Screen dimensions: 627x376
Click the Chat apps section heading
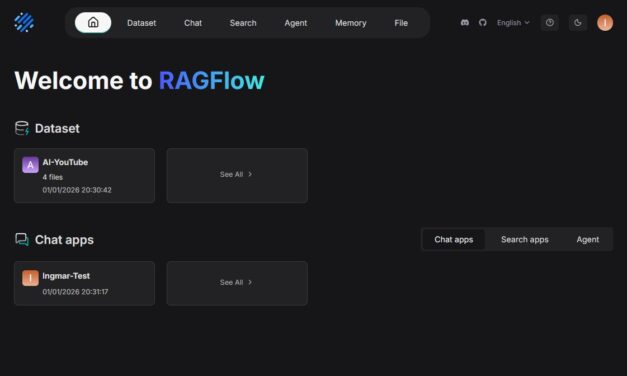[x=64, y=240]
